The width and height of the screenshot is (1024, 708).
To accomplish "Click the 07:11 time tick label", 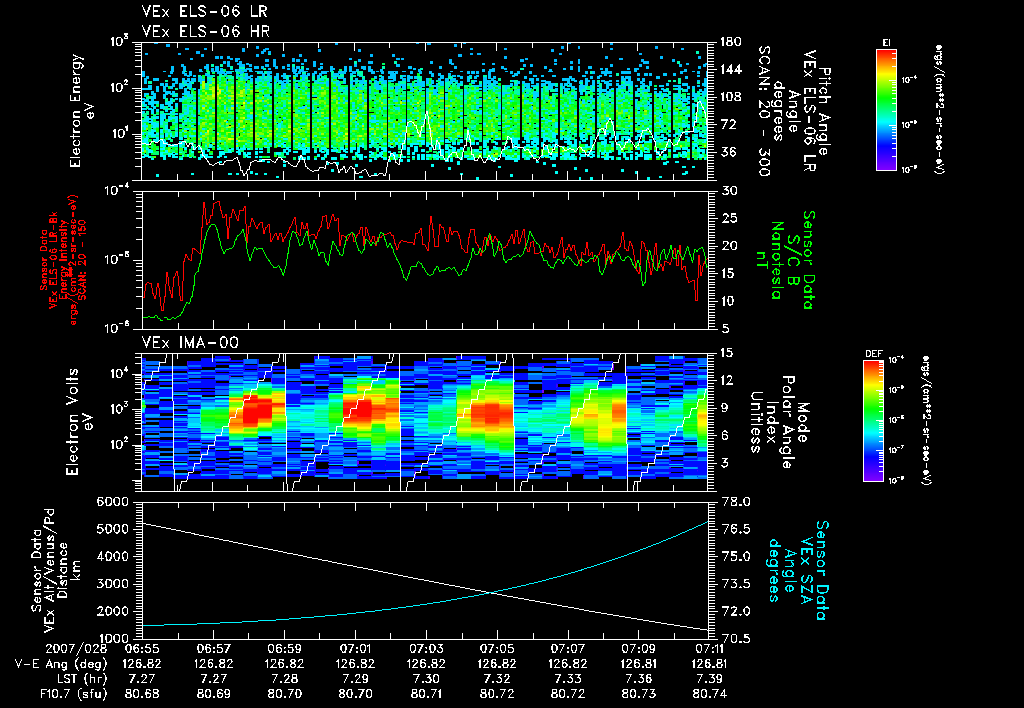I will (x=710, y=649).
